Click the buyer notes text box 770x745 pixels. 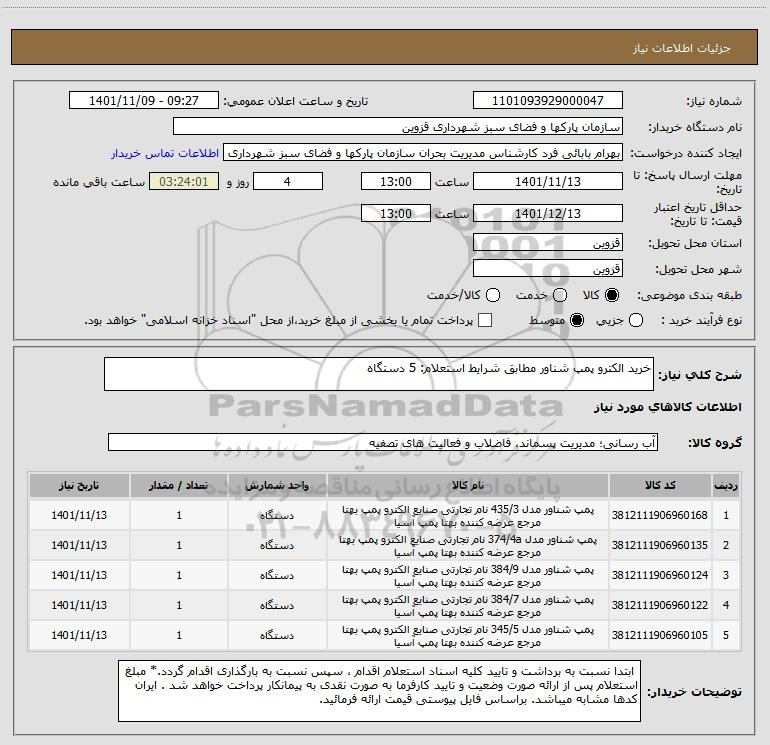pyautogui.click(x=380, y=691)
